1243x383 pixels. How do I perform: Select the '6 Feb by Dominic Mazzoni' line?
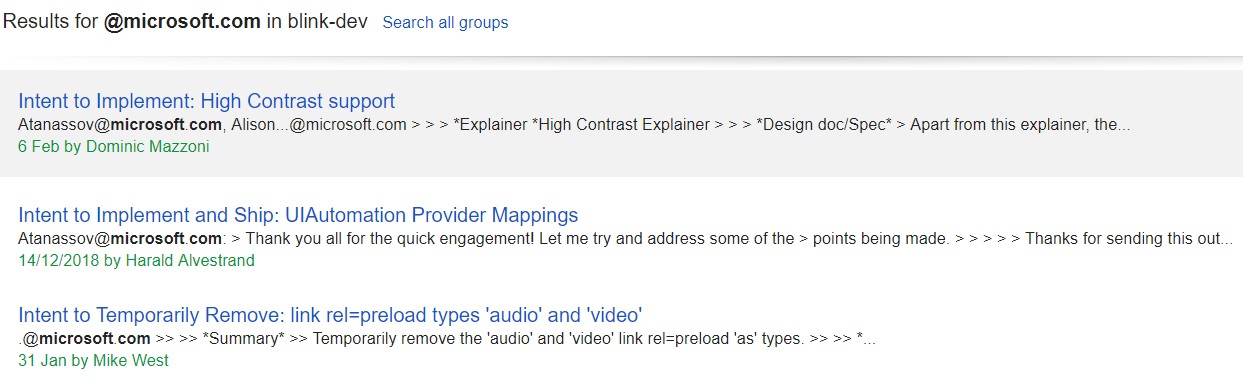tap(114, 146)
